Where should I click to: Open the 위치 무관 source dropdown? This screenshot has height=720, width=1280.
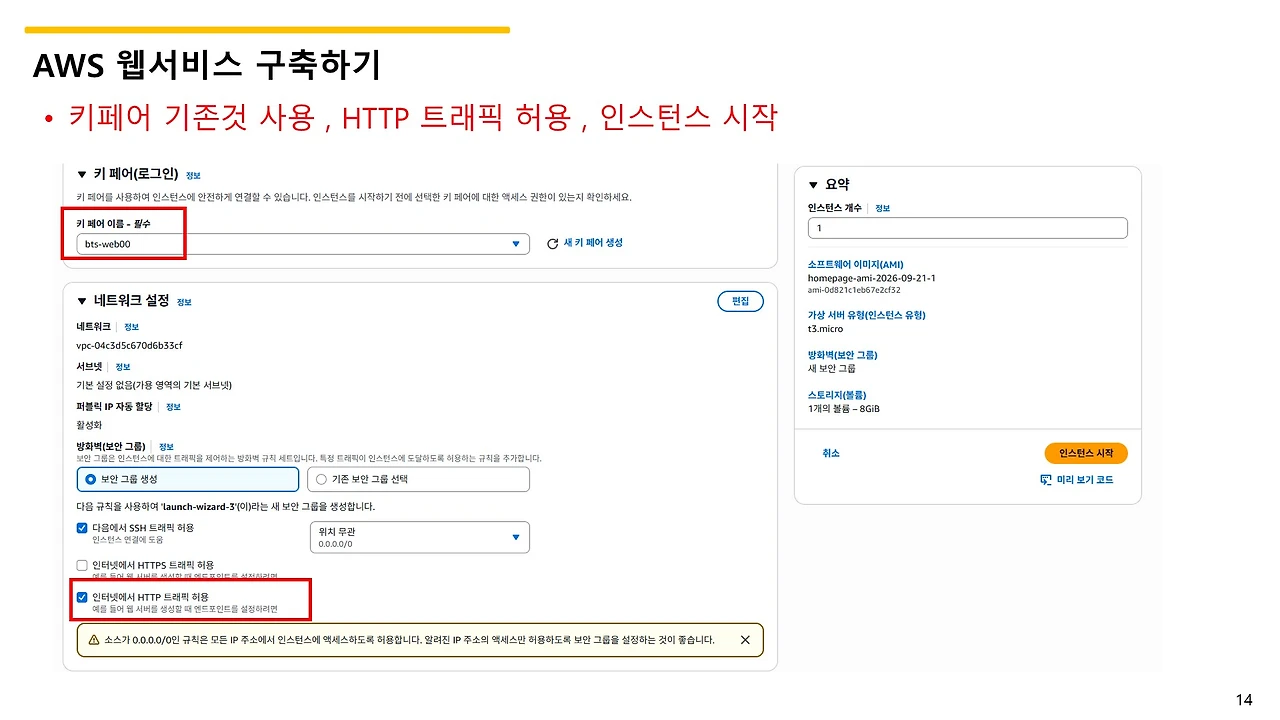point(420,537)
